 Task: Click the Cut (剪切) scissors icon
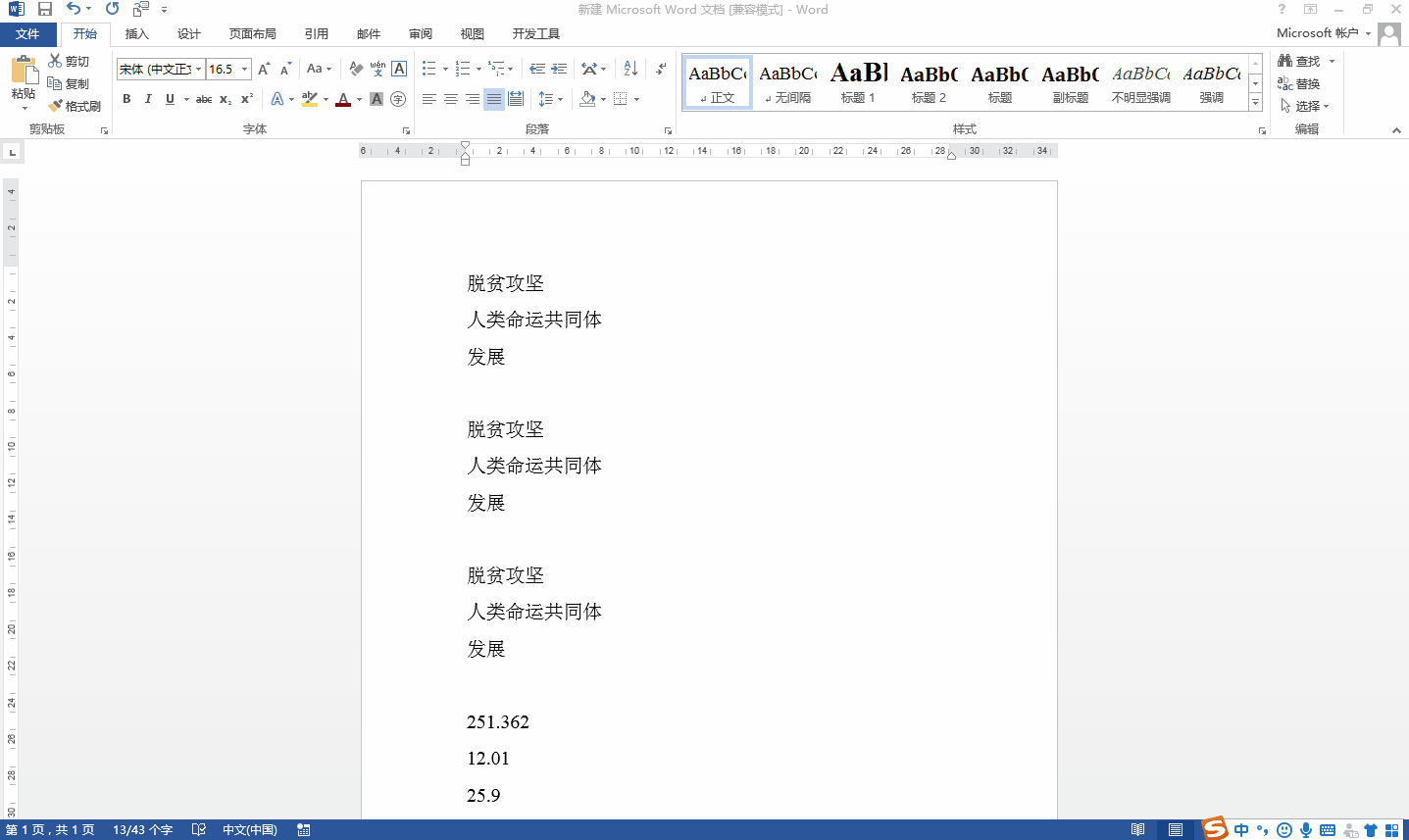coord(56,61)
